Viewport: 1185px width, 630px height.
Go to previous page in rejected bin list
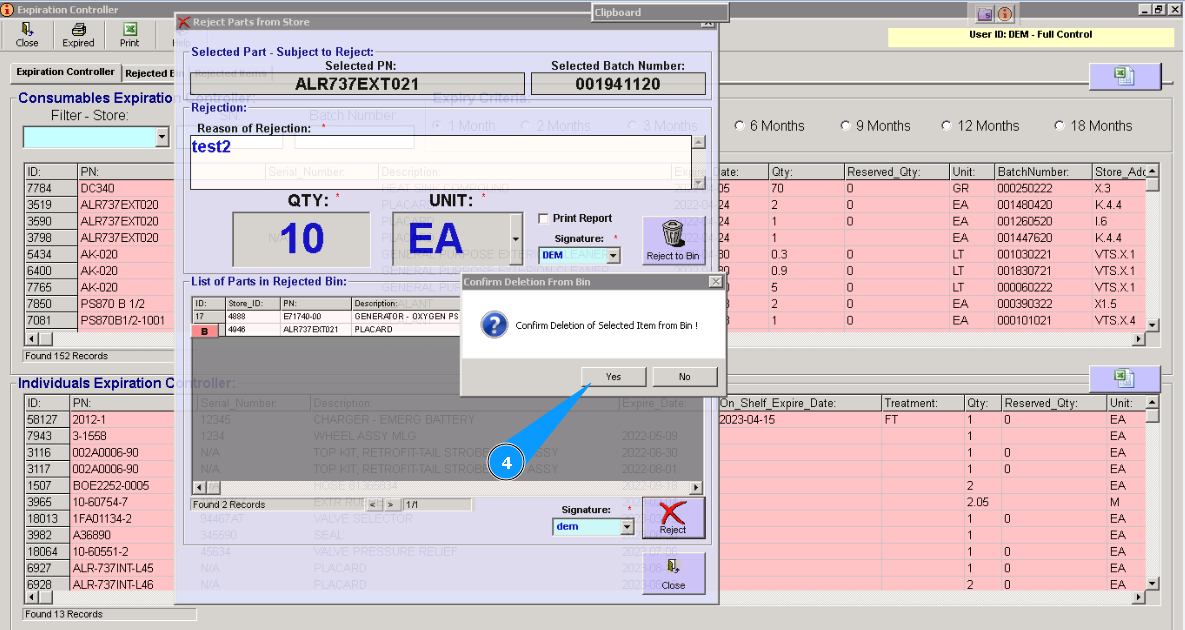coord(373,504)
